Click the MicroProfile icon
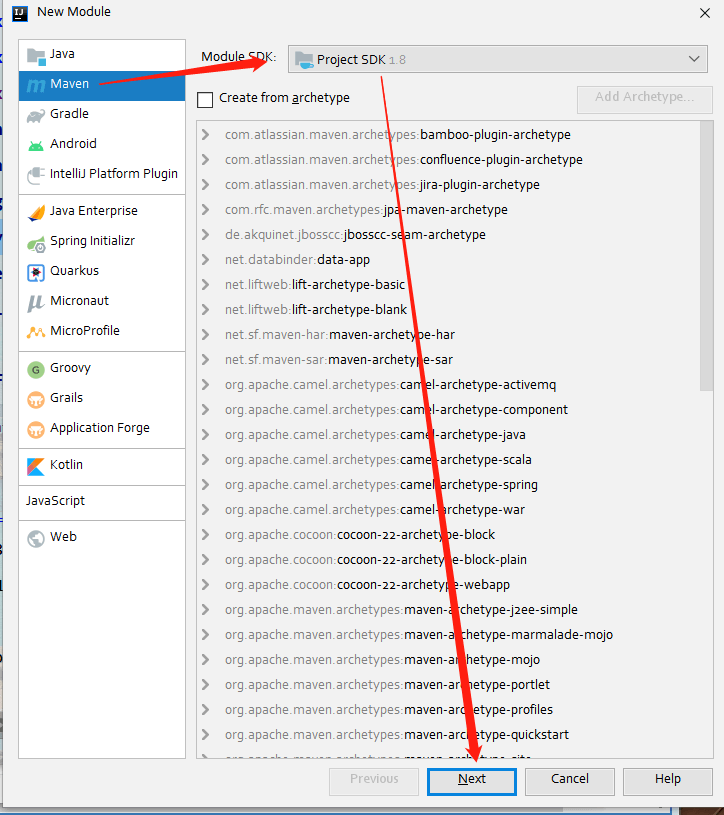 pos(36,332)
